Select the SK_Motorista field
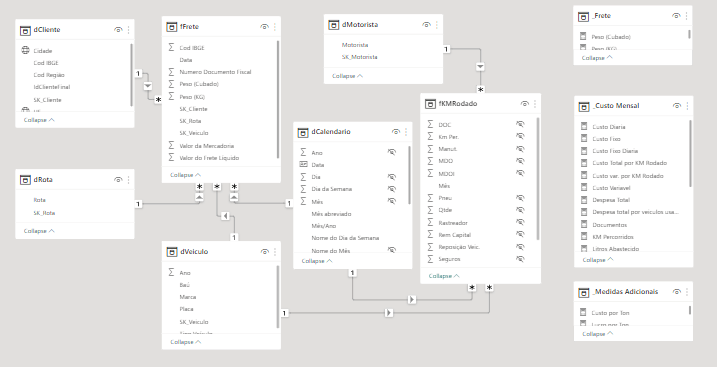This screenshot has width=717, height=367. click(360, 57)
